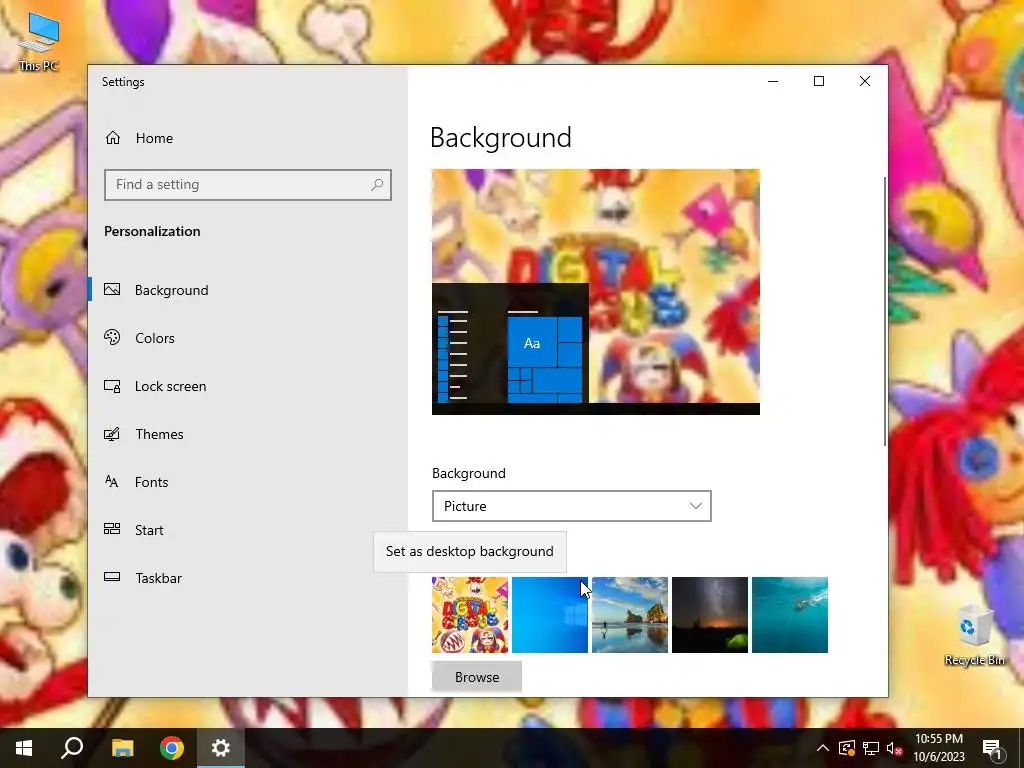This screenshot has width=1024, height=768.
Task: Click the muted volume tray icon
Action: pyautogui.click(x=894, y=748)
